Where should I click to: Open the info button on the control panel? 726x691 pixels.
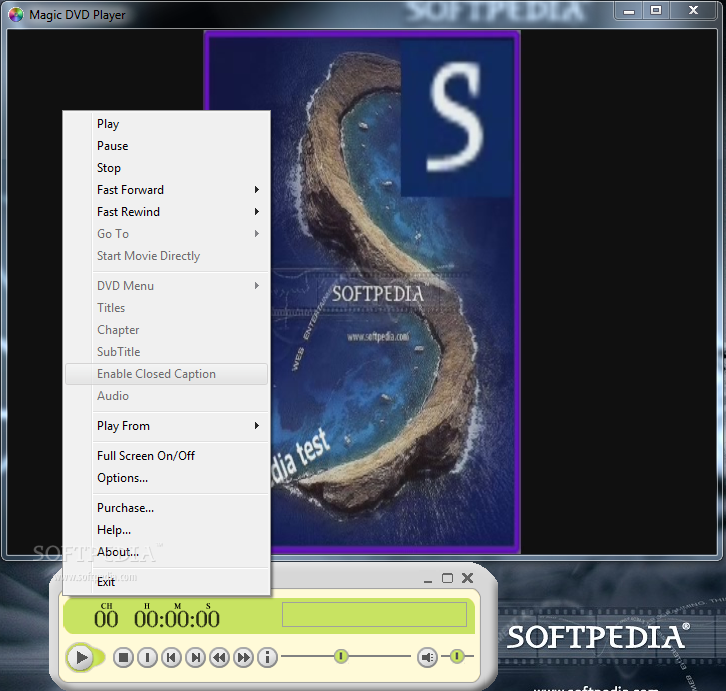(267, 657)
